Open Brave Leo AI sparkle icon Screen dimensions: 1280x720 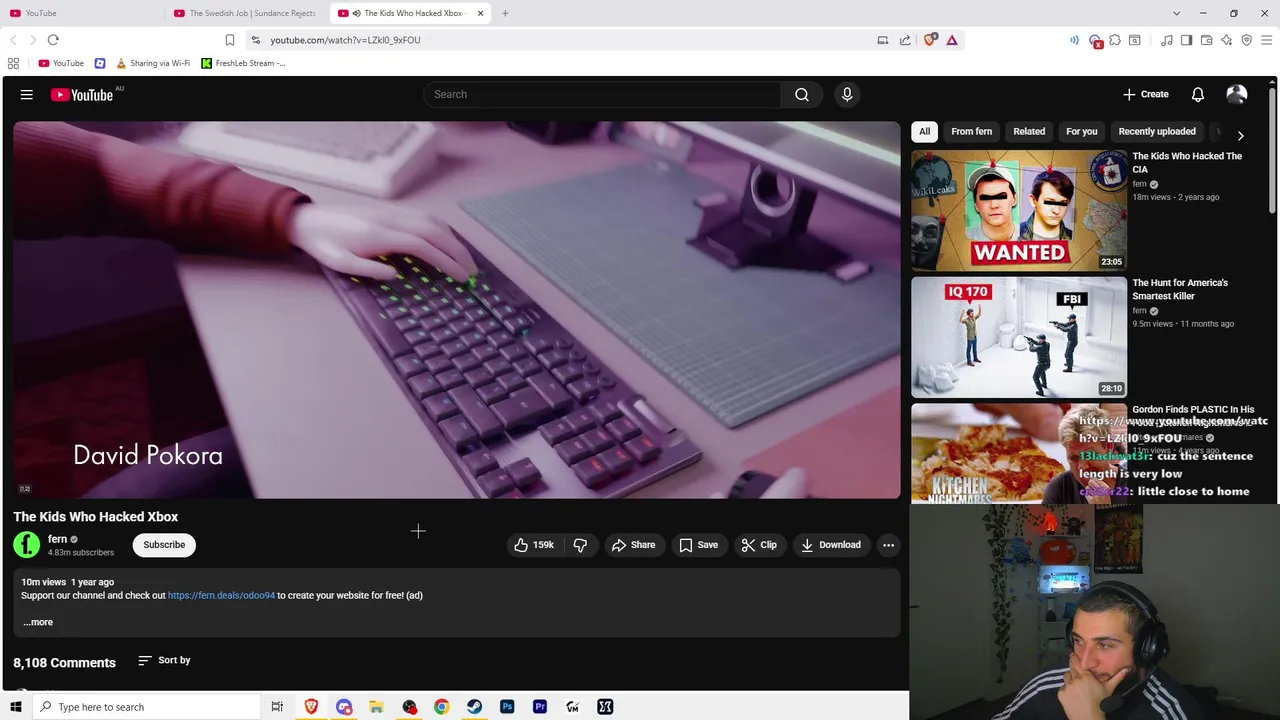coord(1227,40)
